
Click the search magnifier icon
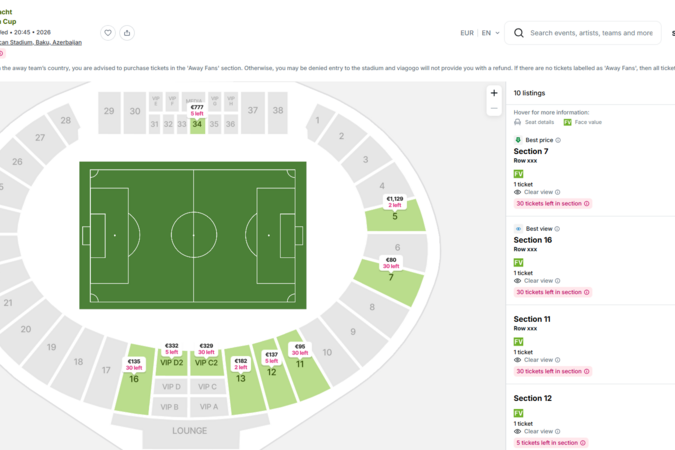point(519,33)
